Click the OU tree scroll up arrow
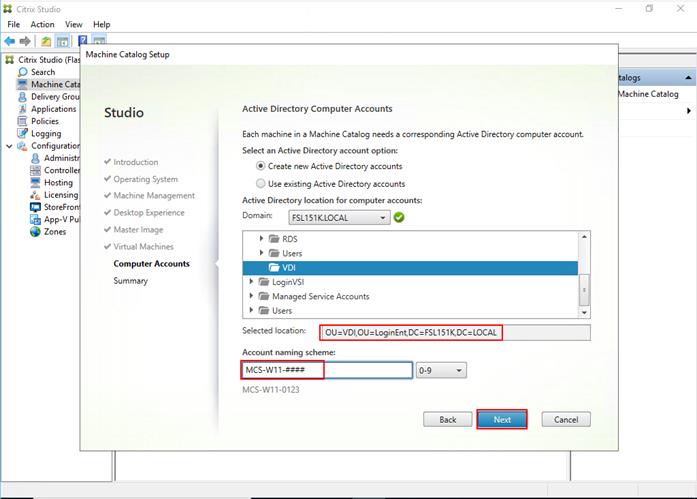The height and width of the screenshot is (499, 697). (584, 237)
